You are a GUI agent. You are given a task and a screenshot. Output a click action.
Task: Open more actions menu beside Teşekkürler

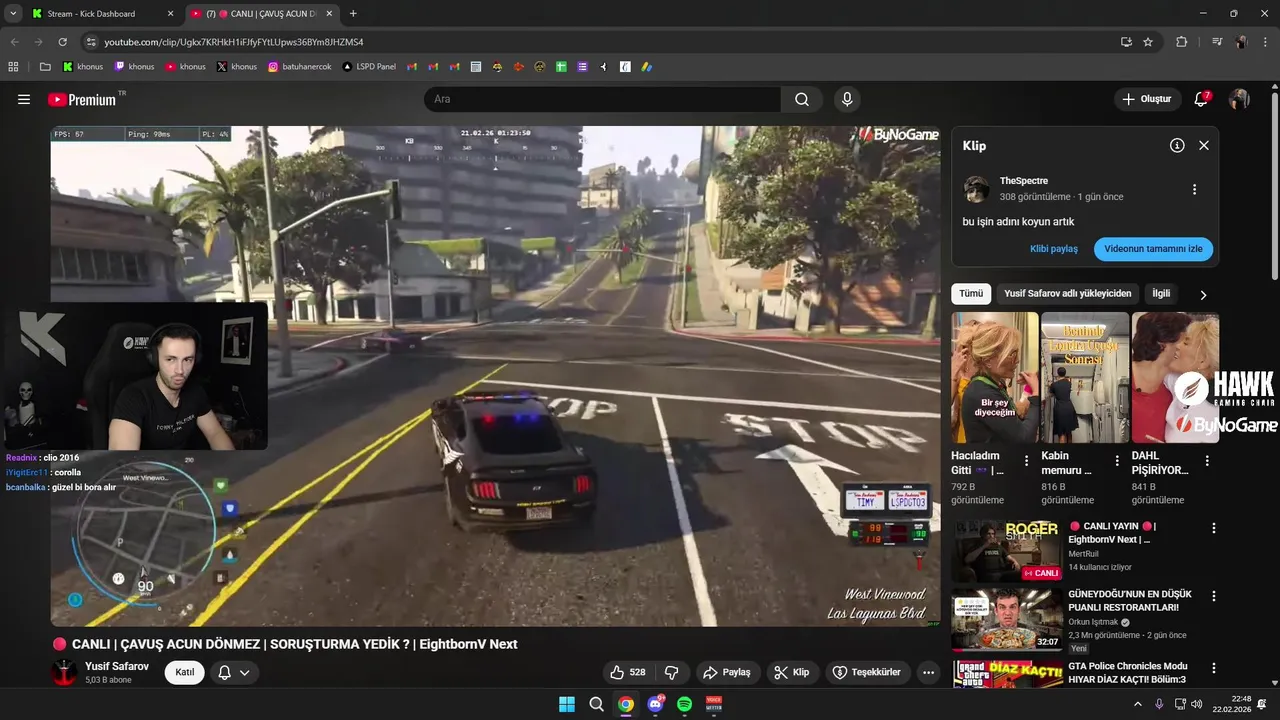pos(928,672)
